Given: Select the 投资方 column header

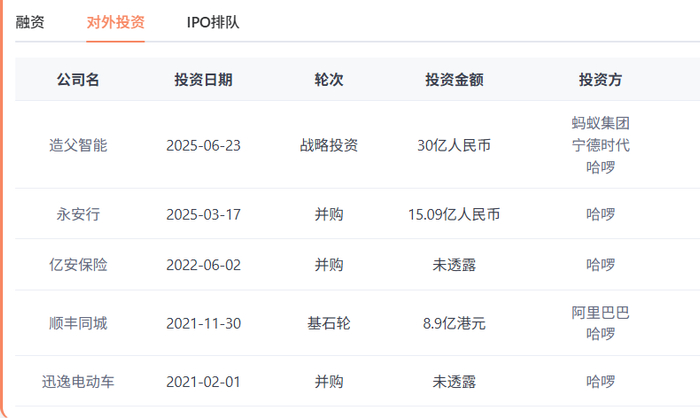Looking at the screenshot, I should click(x=600, y=80).
